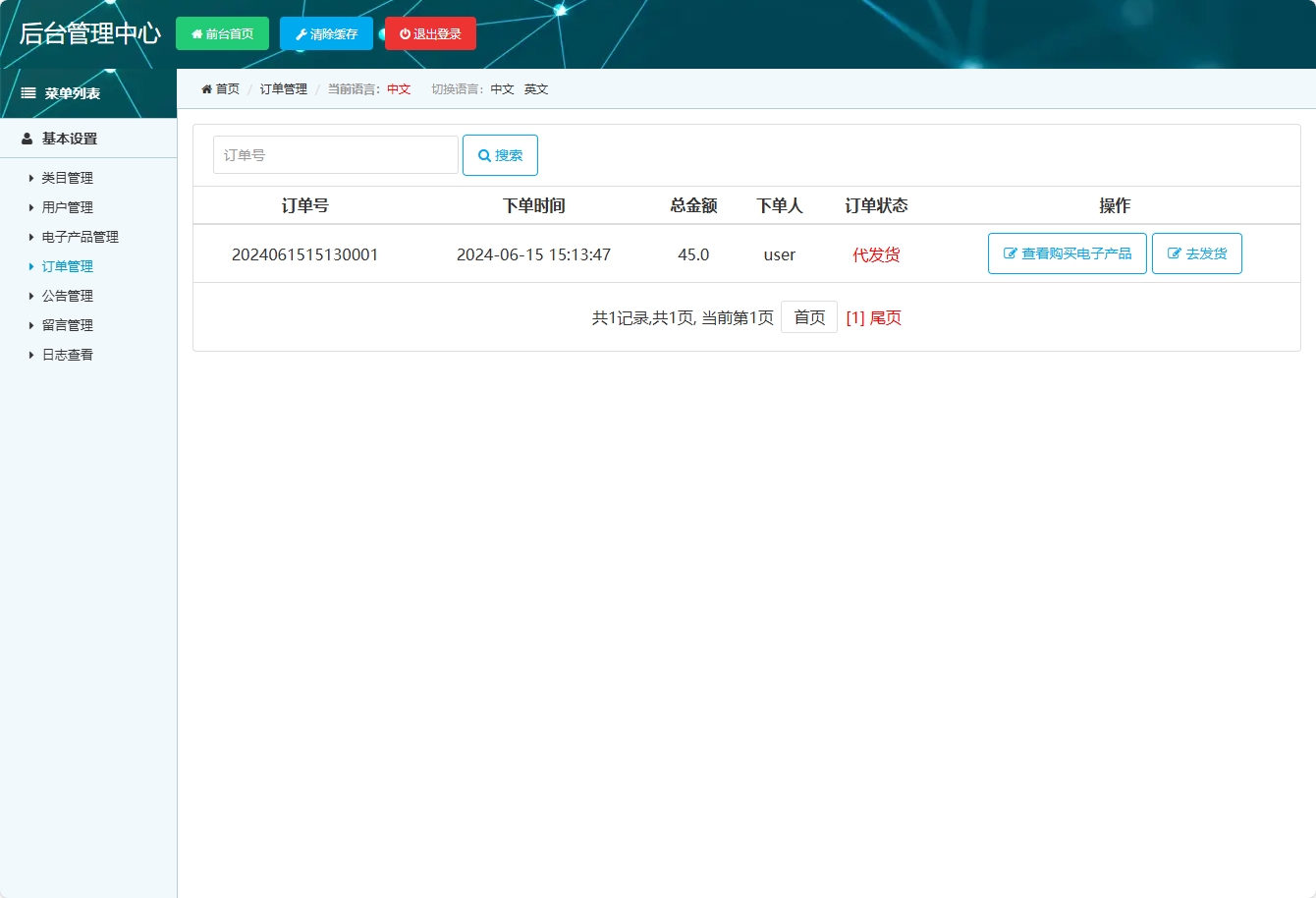Click the hamburger icon beside 菜单列表
The width and height of the screenshot is (1316, 898).
(x=27, y=92)
